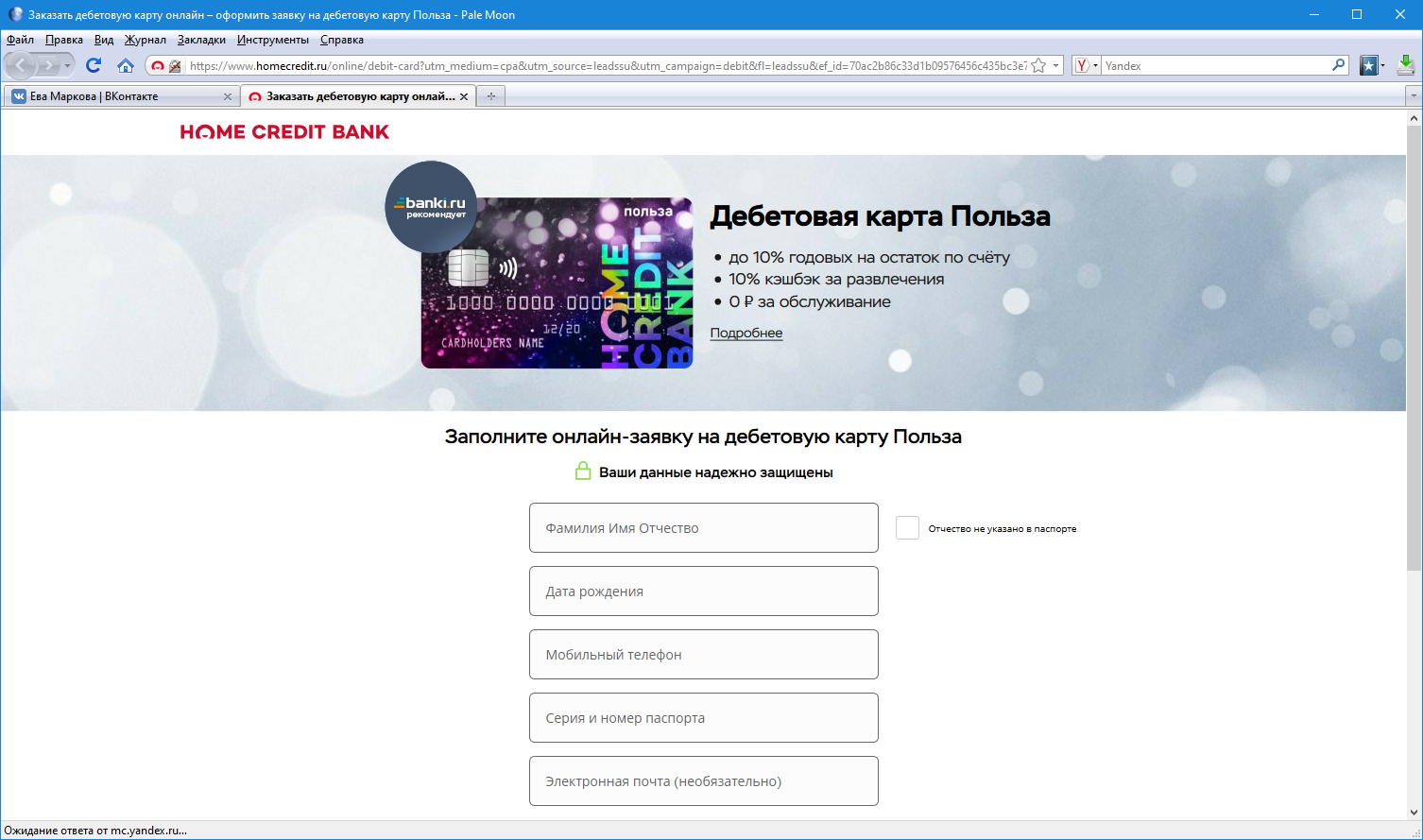Click the status bar text Ожидание ответа
Viewport: 1423px width, 840px height.
tap(95, 831)
